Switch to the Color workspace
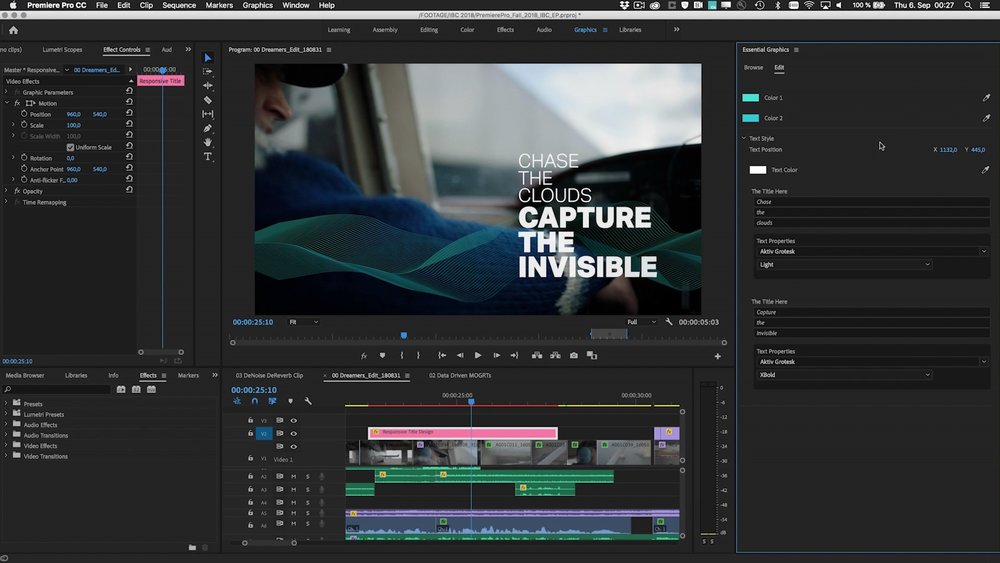The image size is (1000, 563). pyautogui.click(x=467, y=30)
